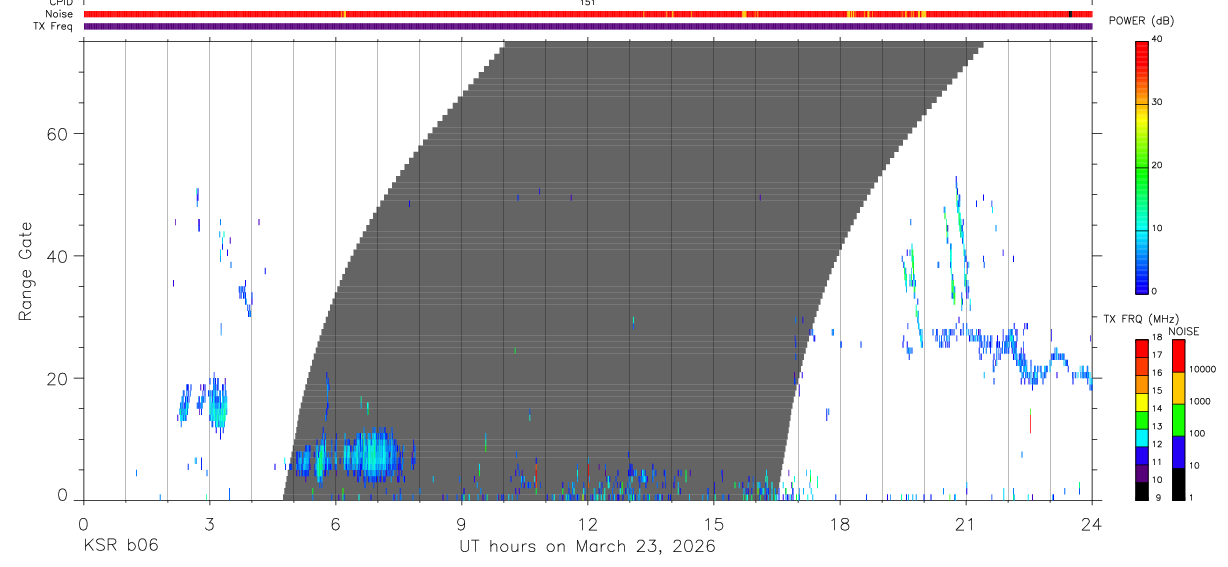The image size is (1228, 567).
Task: Click the x-axis tick label 9
Action: pyautogui.click(x=461, y=524)
